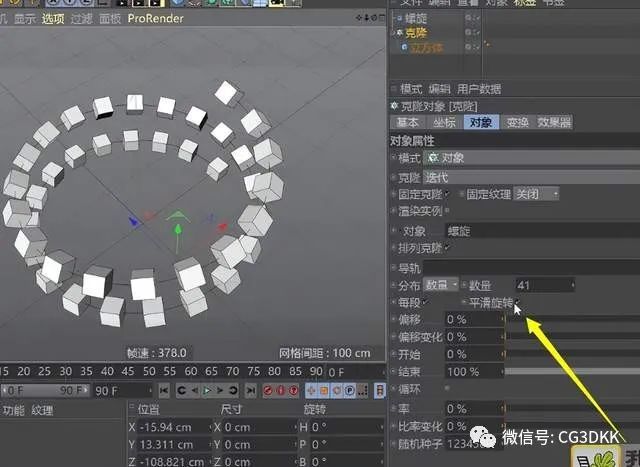
Task: Switch to the 基本 tab
Action: 407,122
